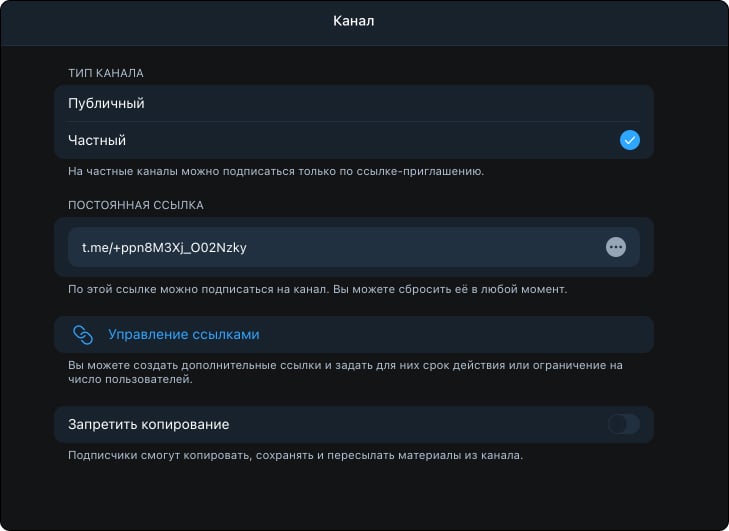Click the Запретить копирование row label
This screenshot has height=531, width=729.
tap(149, 425)
